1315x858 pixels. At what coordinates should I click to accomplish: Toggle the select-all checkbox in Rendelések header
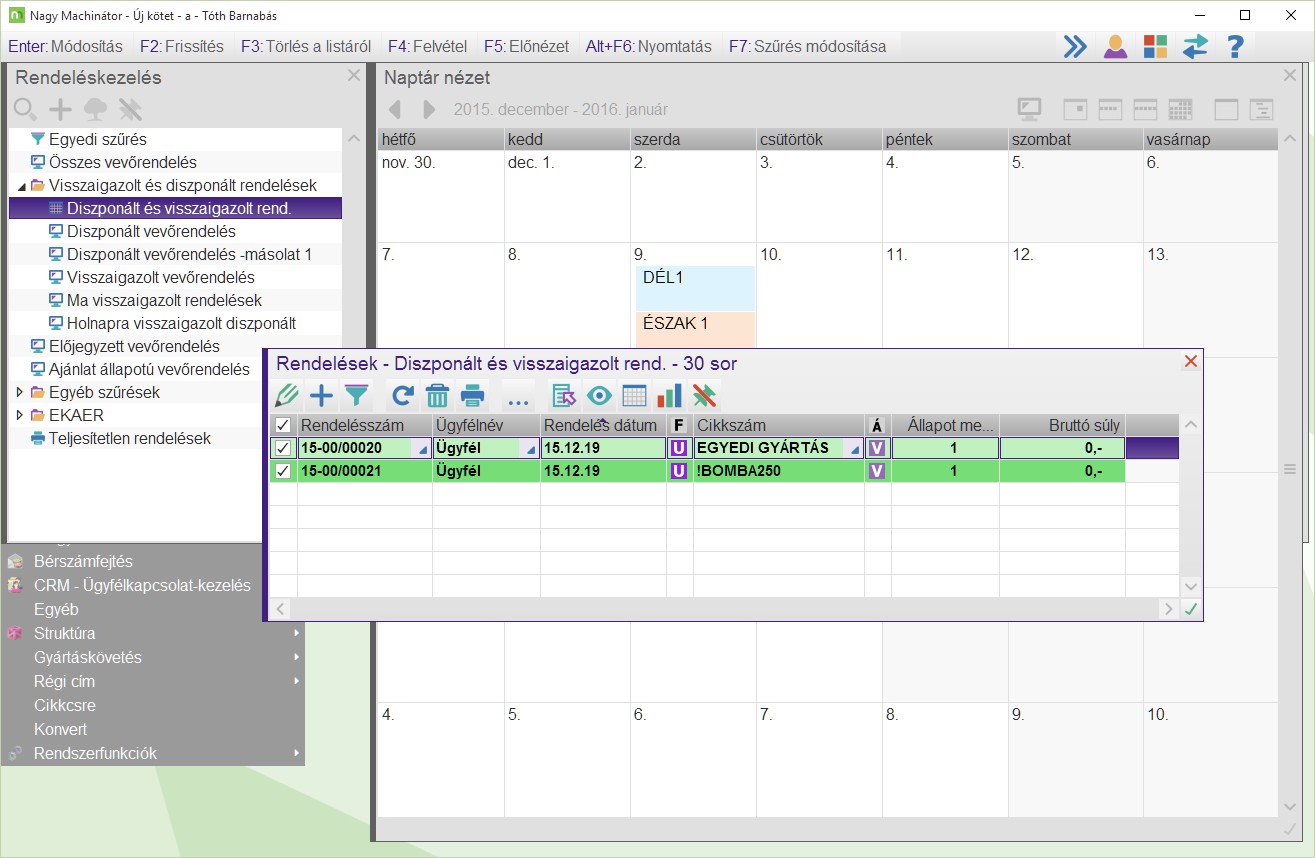pyautogui.click(x=283, y=426)
